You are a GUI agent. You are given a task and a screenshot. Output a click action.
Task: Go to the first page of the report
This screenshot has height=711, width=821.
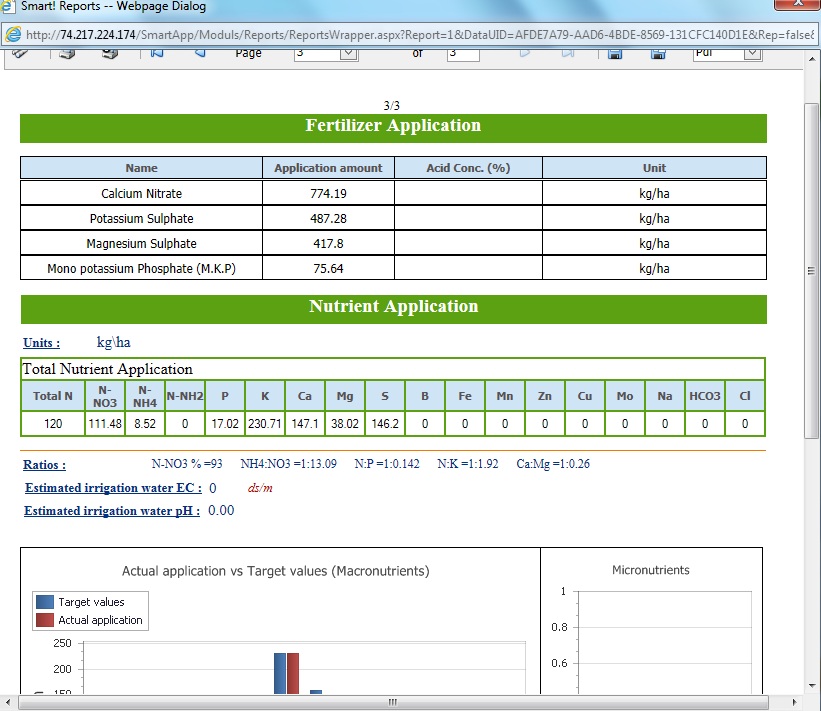click(x=157, y=53)
